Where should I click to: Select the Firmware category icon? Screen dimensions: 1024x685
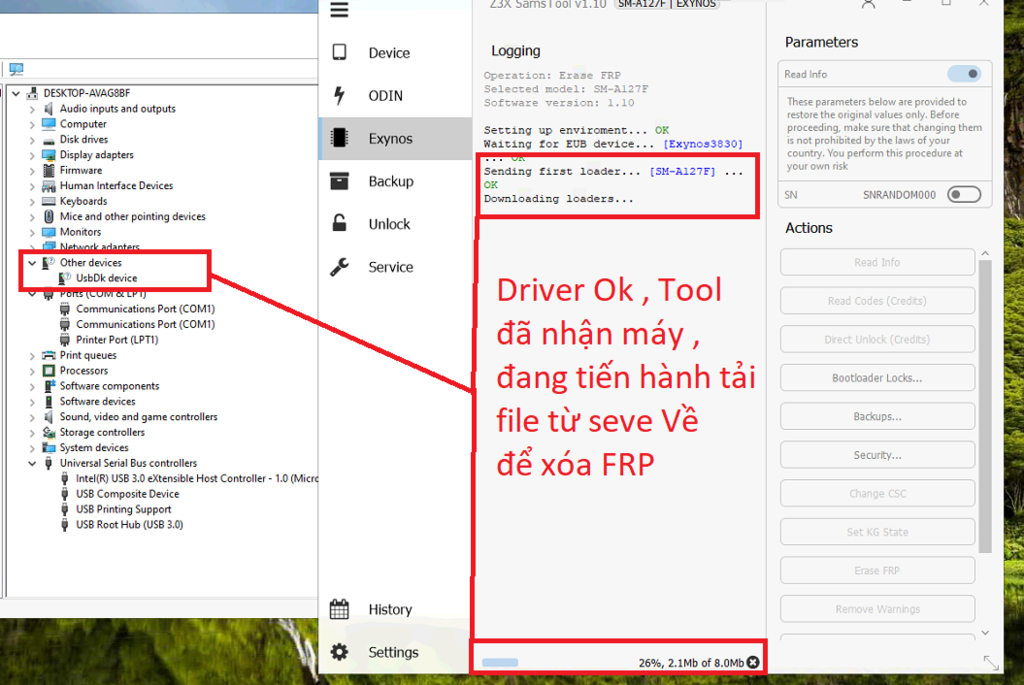point(48,170)
